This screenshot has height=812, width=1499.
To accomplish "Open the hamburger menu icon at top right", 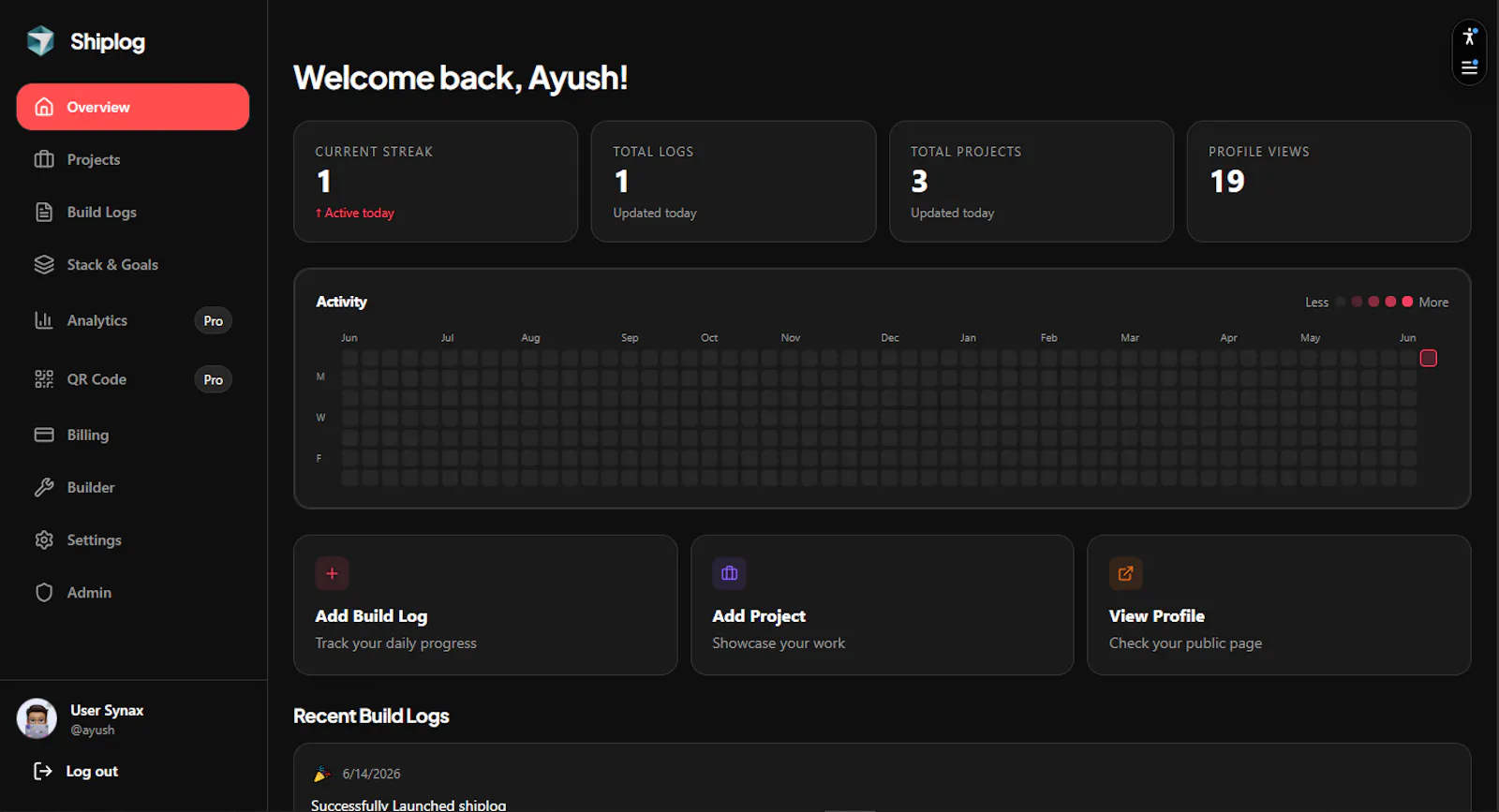I will tap(1469, 67).
